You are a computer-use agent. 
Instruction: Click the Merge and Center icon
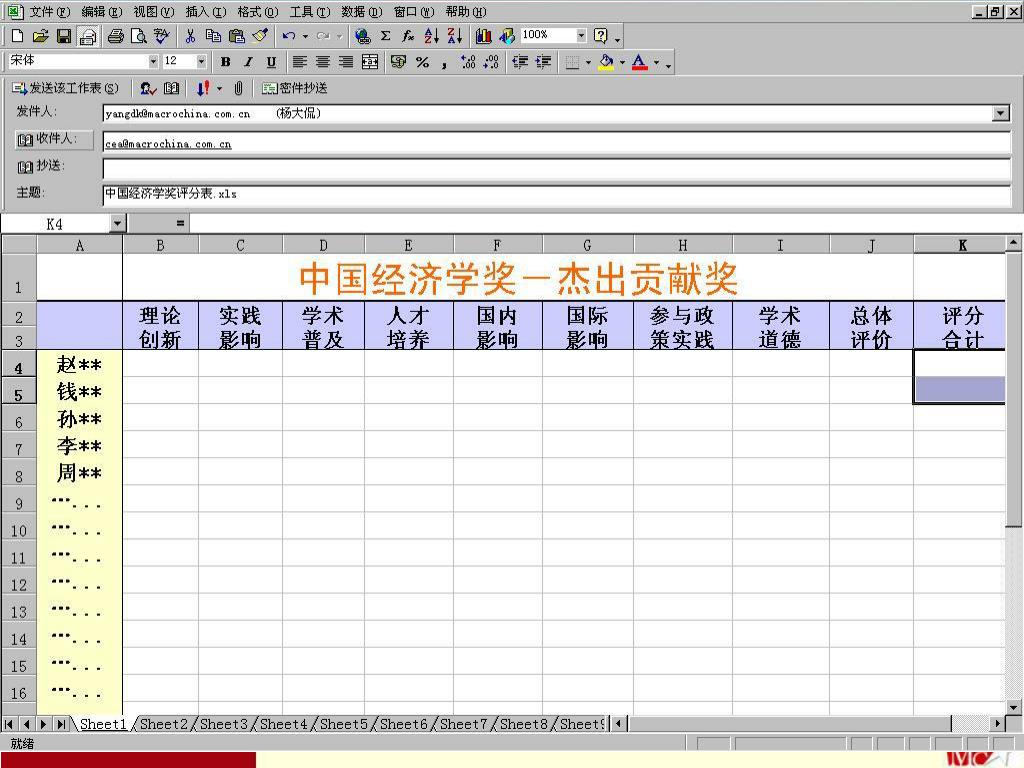point(370,62)
